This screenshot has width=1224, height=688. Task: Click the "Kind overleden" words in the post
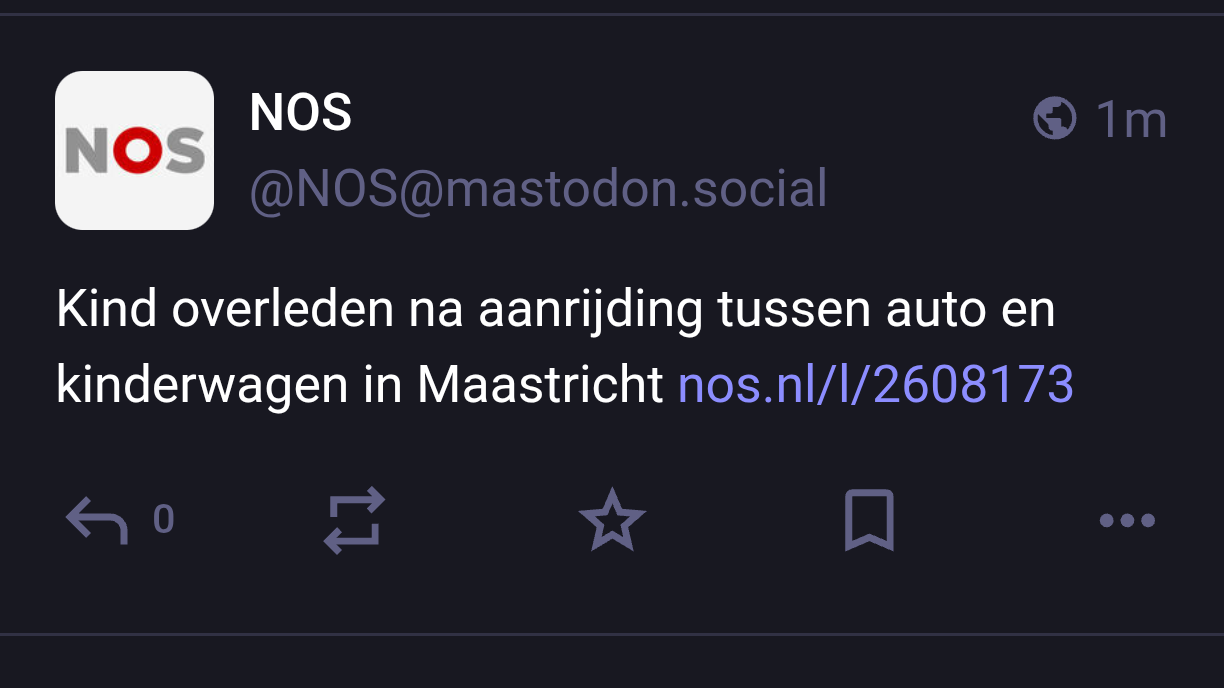(x=227, y=311)
